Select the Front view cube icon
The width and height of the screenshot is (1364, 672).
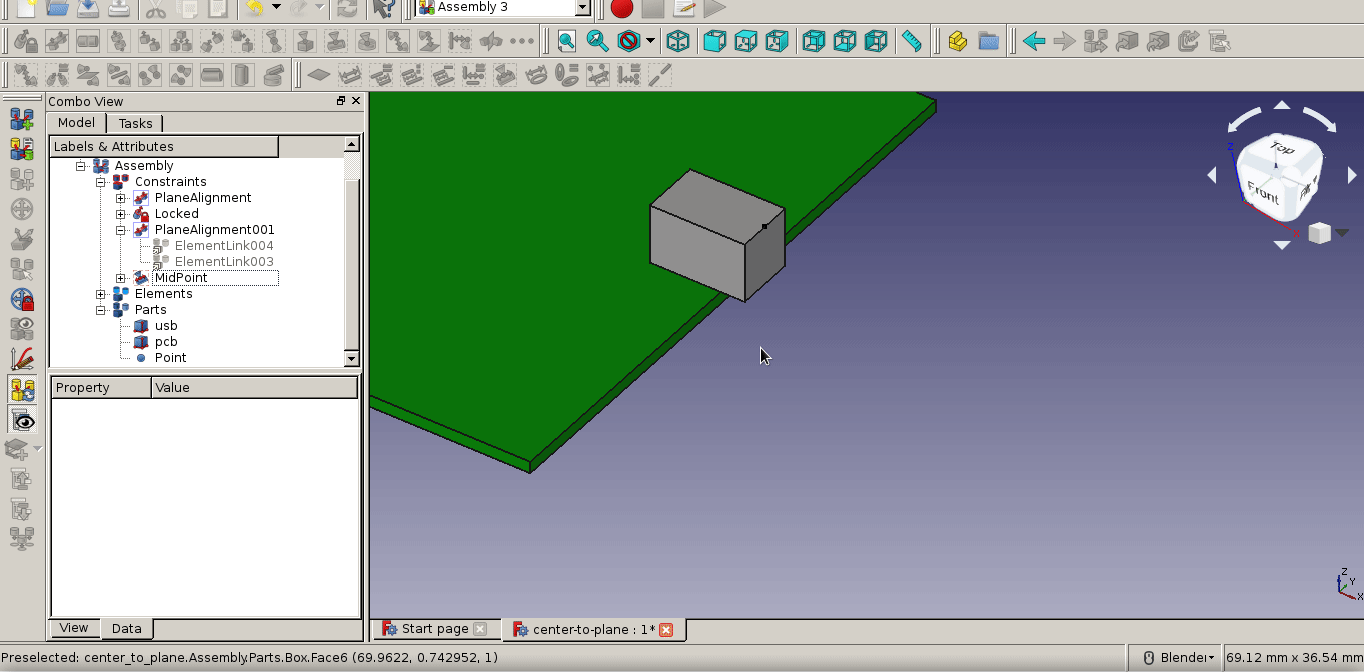coord(714,41)
